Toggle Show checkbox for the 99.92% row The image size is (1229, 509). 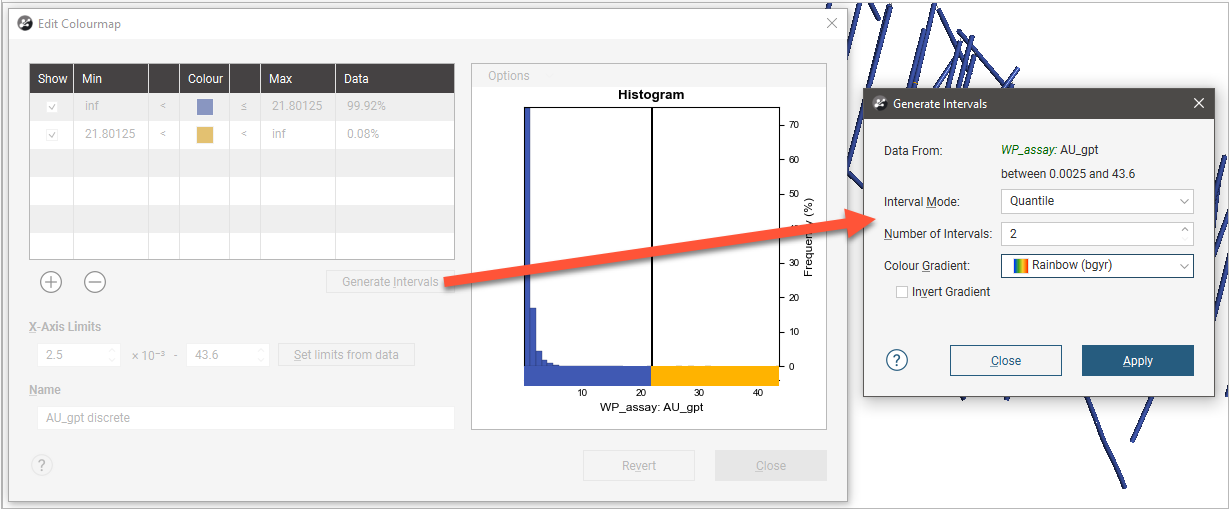point(52,106)
